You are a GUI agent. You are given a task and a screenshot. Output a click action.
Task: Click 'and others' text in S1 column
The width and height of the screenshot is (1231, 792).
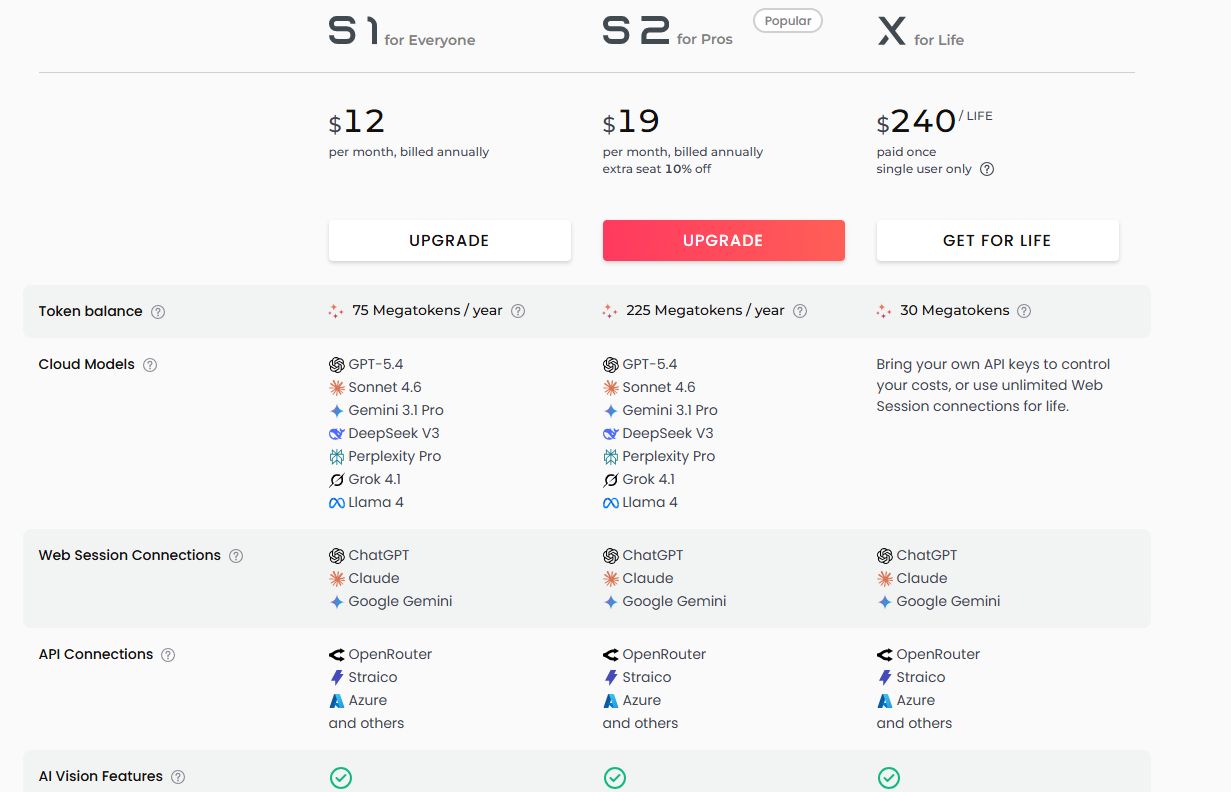tap(367, 724)
